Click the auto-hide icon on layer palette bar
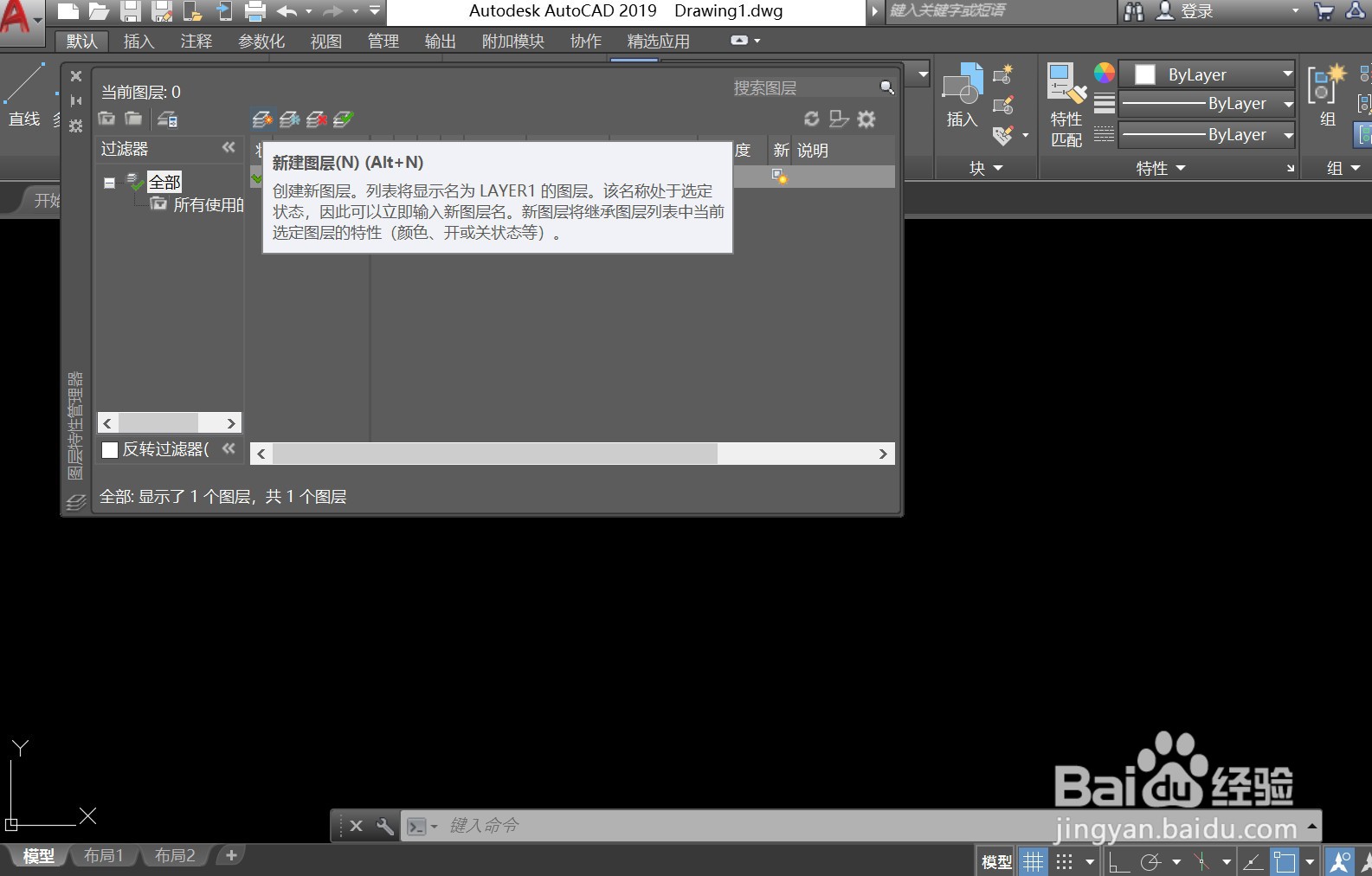This screenshot has height=876, width=1372. [76, 100]
